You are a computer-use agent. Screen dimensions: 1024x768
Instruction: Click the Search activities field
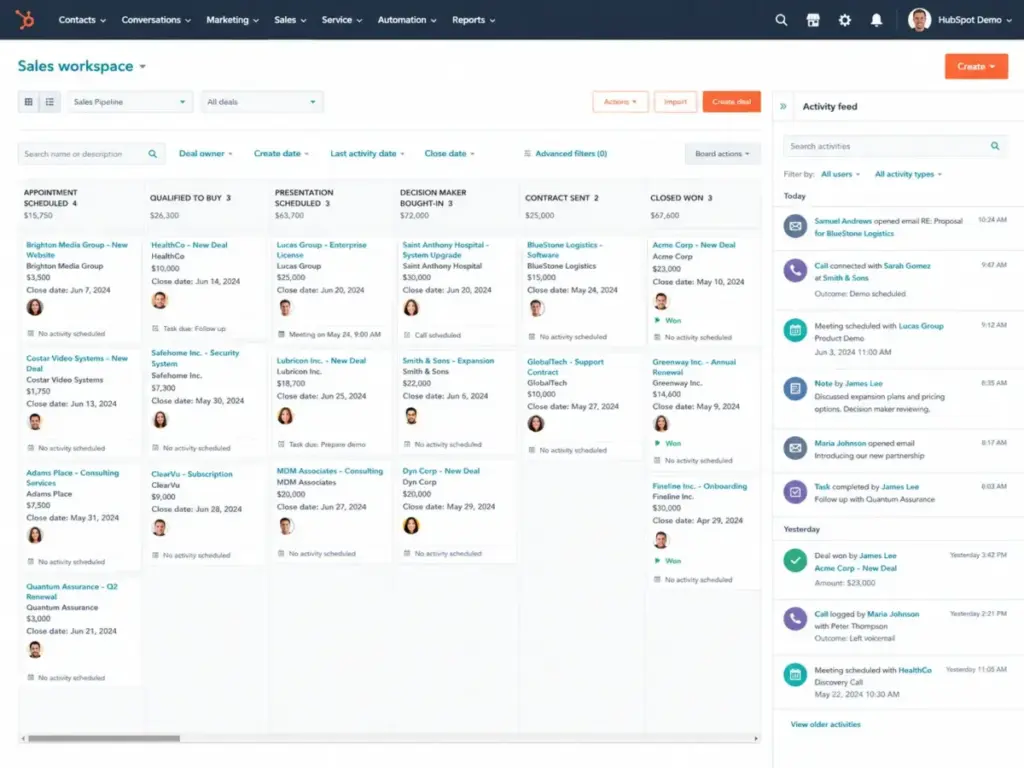click(x=895, y=146)
